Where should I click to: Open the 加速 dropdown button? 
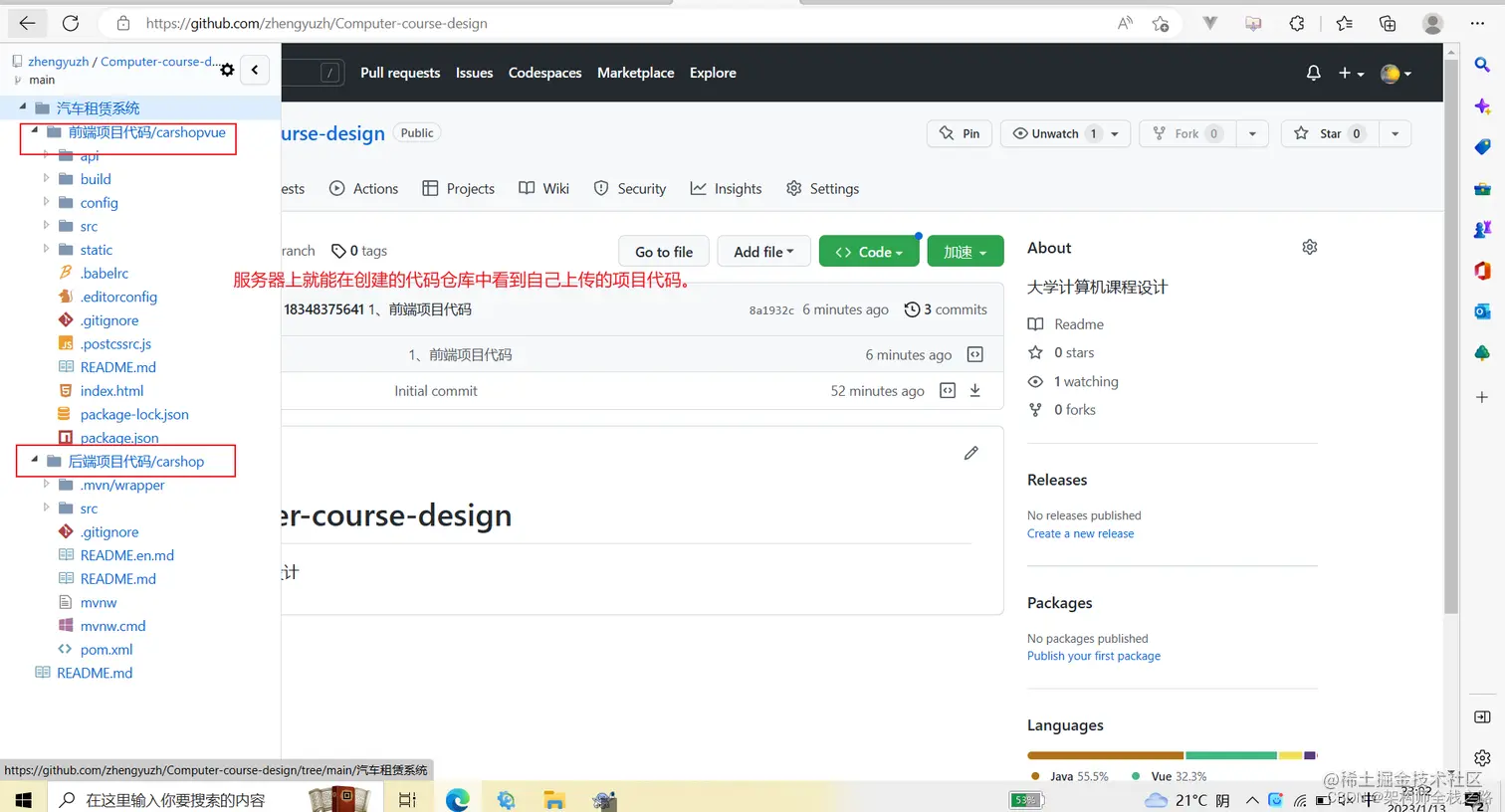[966, 252]
